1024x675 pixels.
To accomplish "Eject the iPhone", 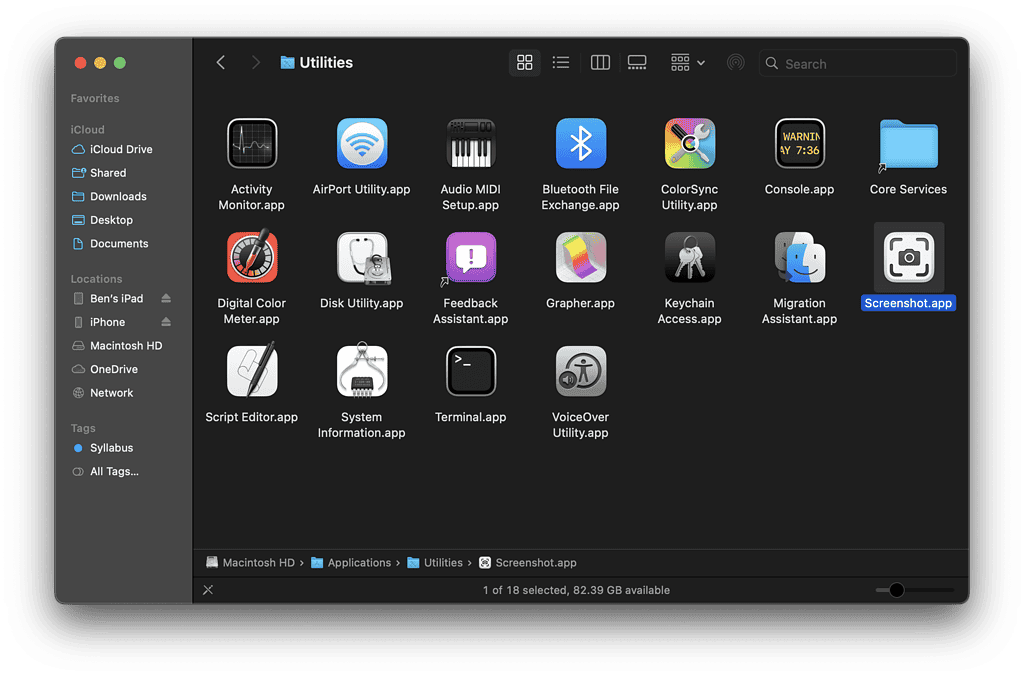I will tap(166, 322).
